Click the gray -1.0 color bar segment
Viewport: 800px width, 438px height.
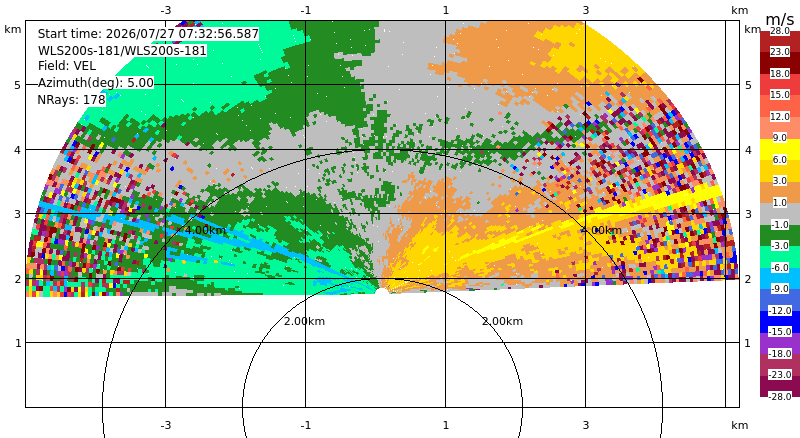point(780,214)
